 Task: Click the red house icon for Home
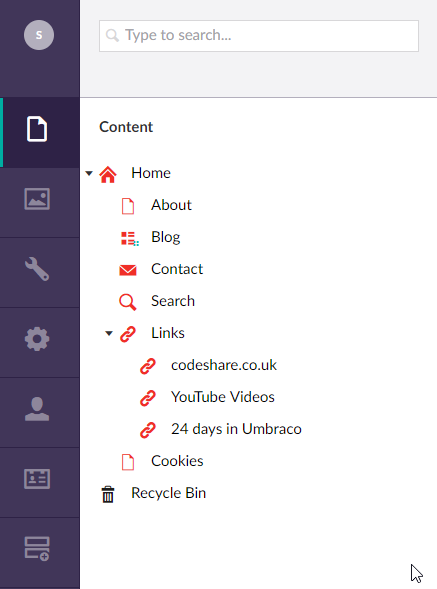(108, 174)
